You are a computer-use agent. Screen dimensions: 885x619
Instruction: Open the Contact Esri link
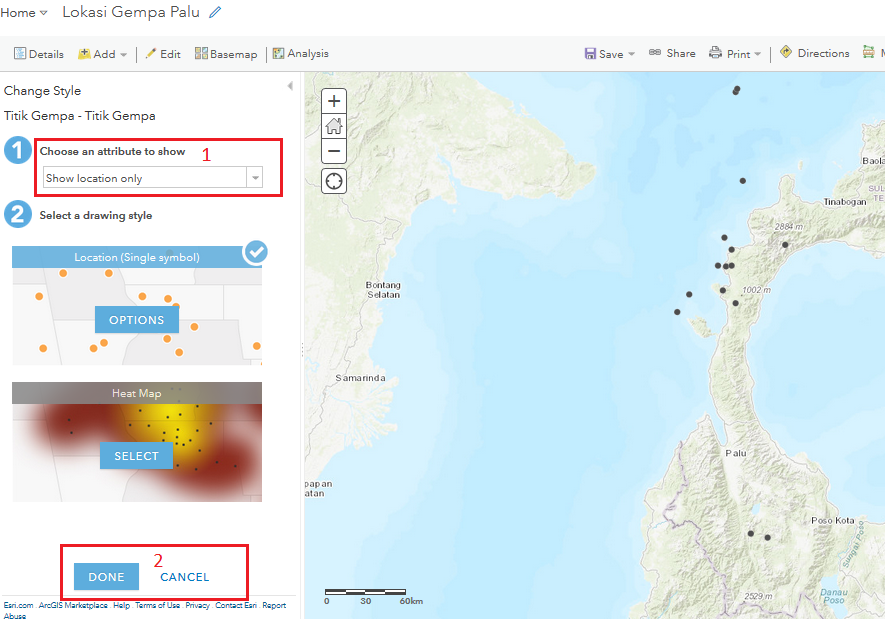[236, 605]
